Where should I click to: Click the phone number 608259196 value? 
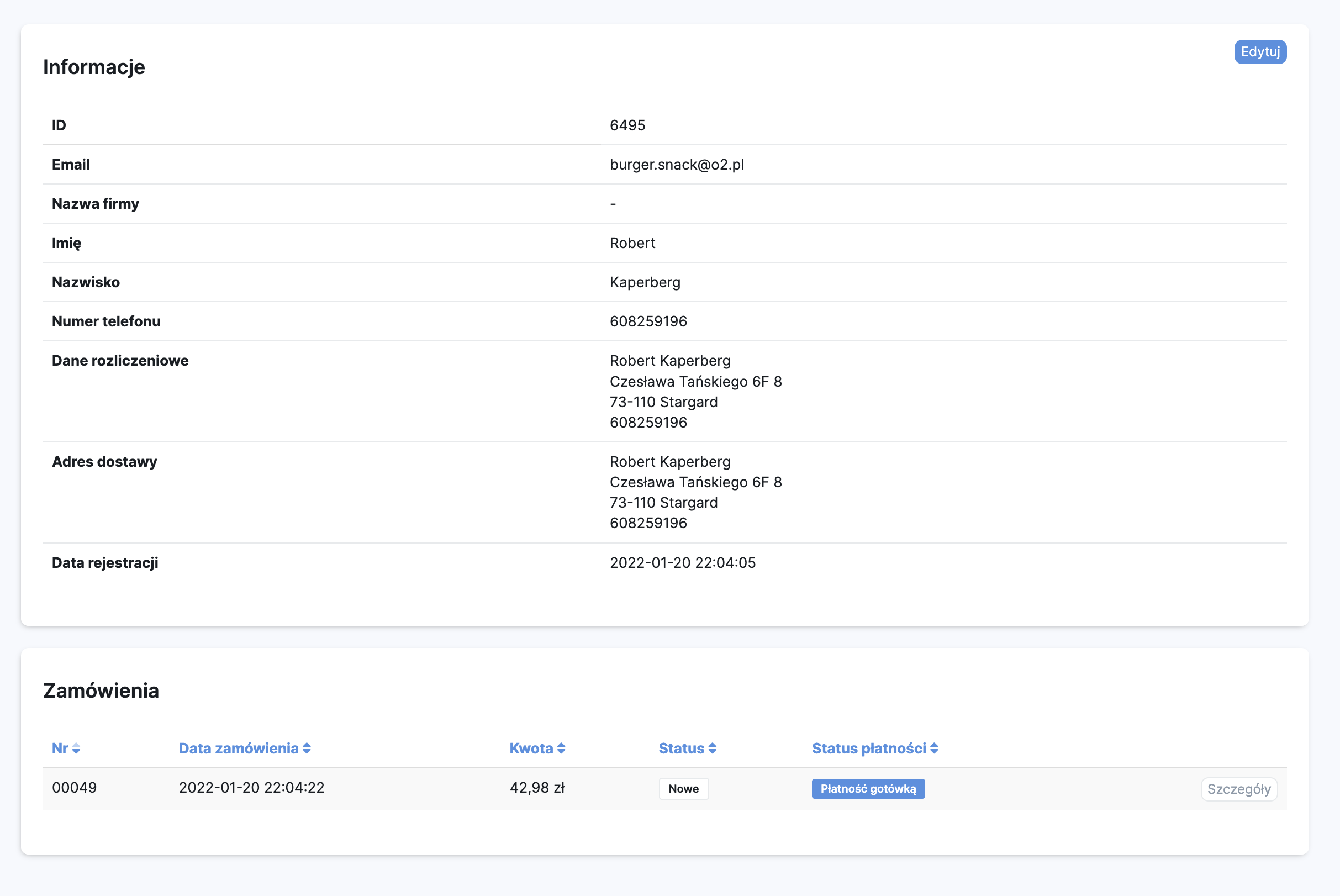pyautogui.click(x=648, y=321)
